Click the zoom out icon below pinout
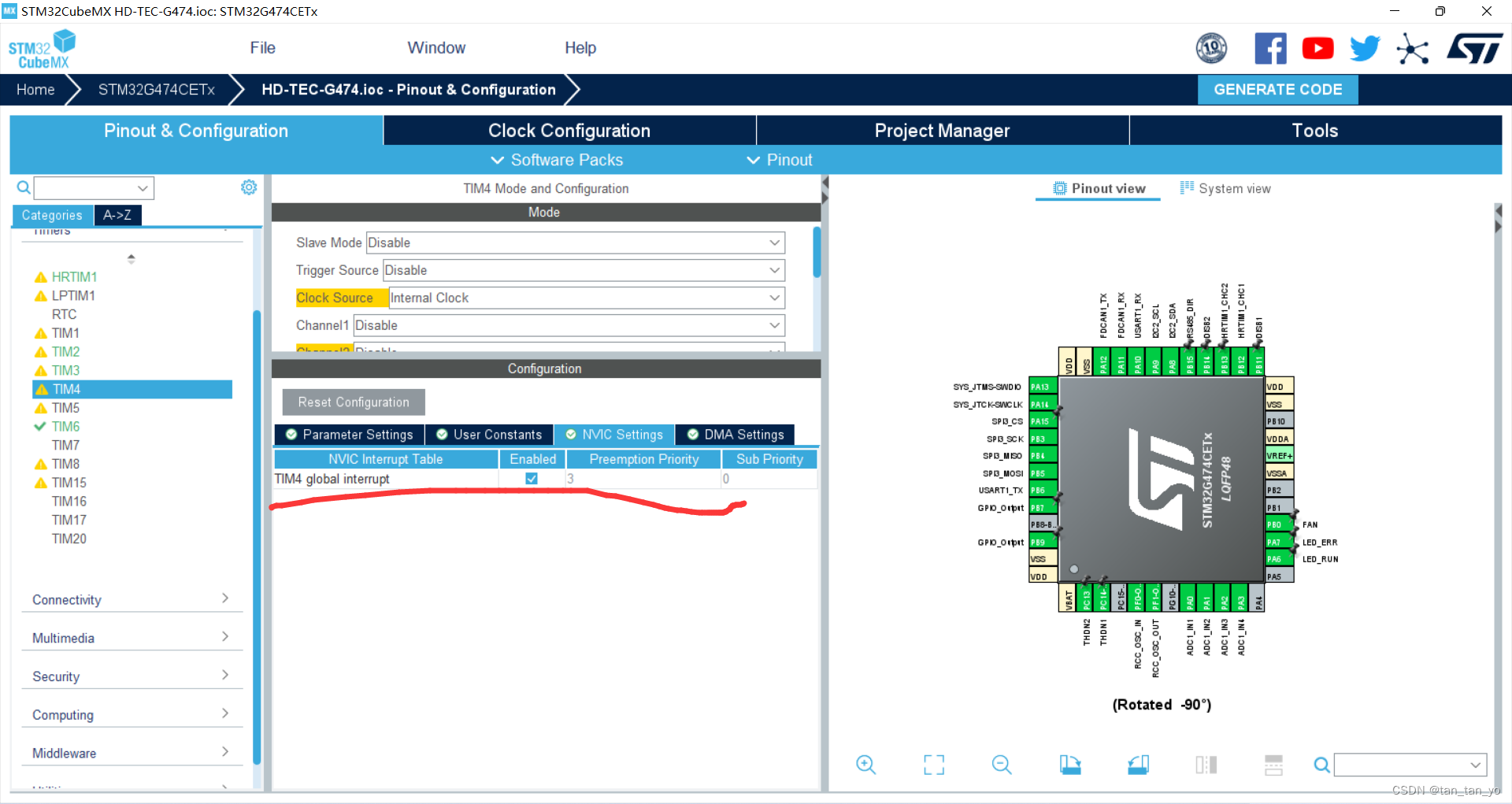The height and width of the screenshot is (804, 1512). tap(1002, 764)
